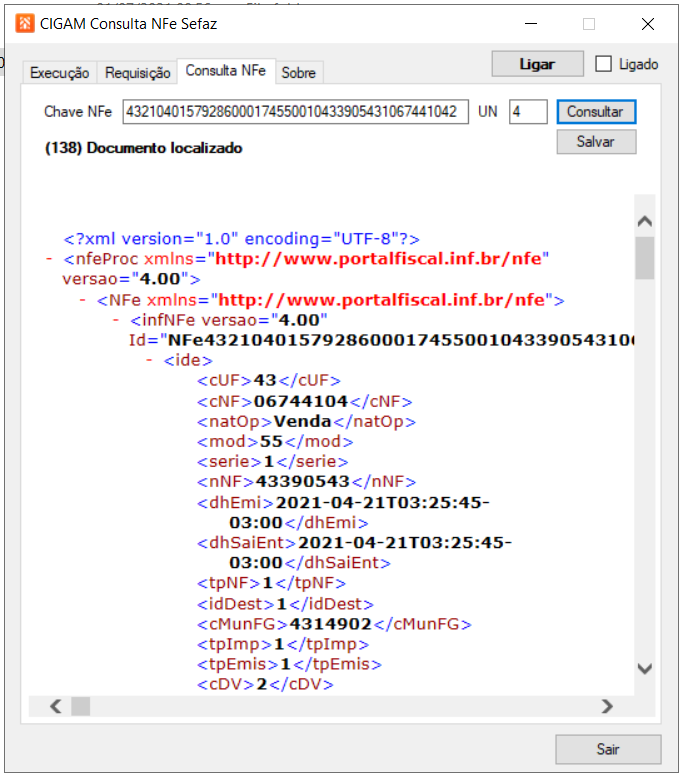This screenshot has width=683, height=779.
Task: Click the Sair button
Action: [x=608, y=749]
